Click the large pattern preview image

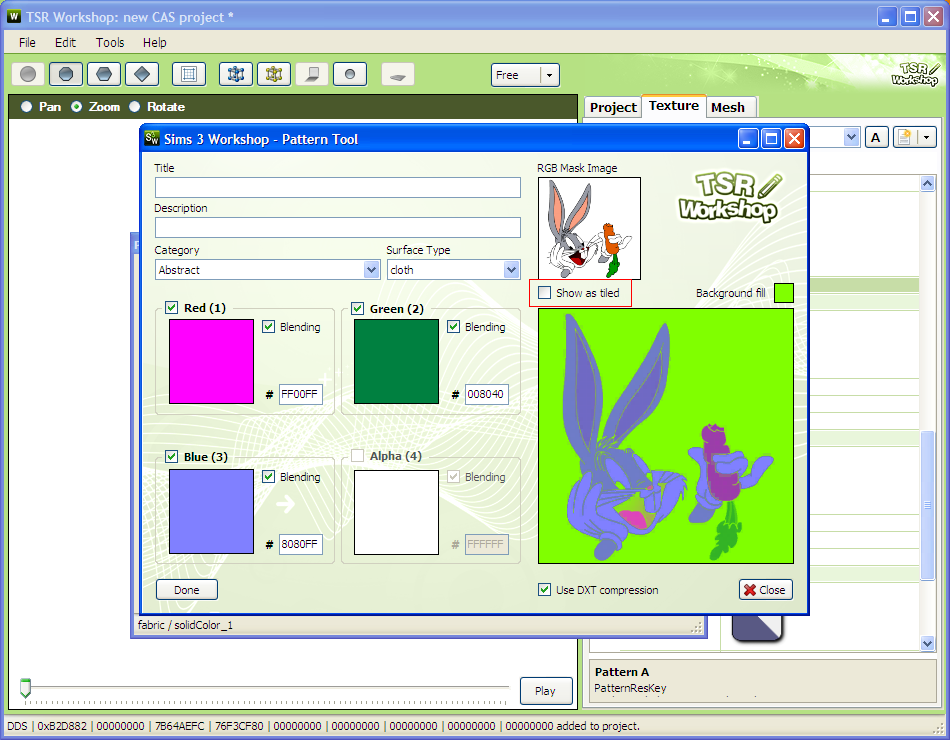click(666, 436)
